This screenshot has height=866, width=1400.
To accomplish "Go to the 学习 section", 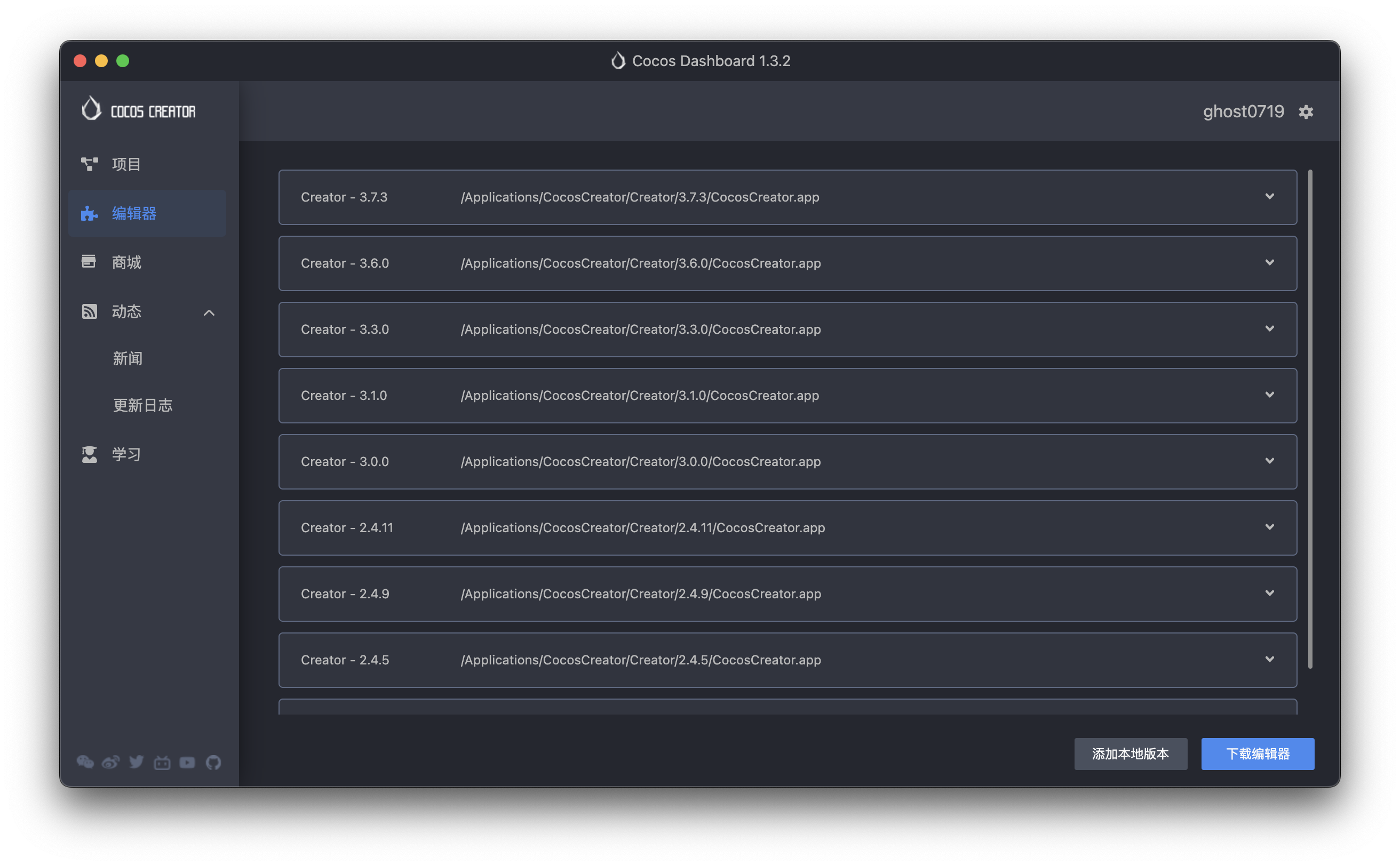I will pyautogui.click(x=126, y=454).
